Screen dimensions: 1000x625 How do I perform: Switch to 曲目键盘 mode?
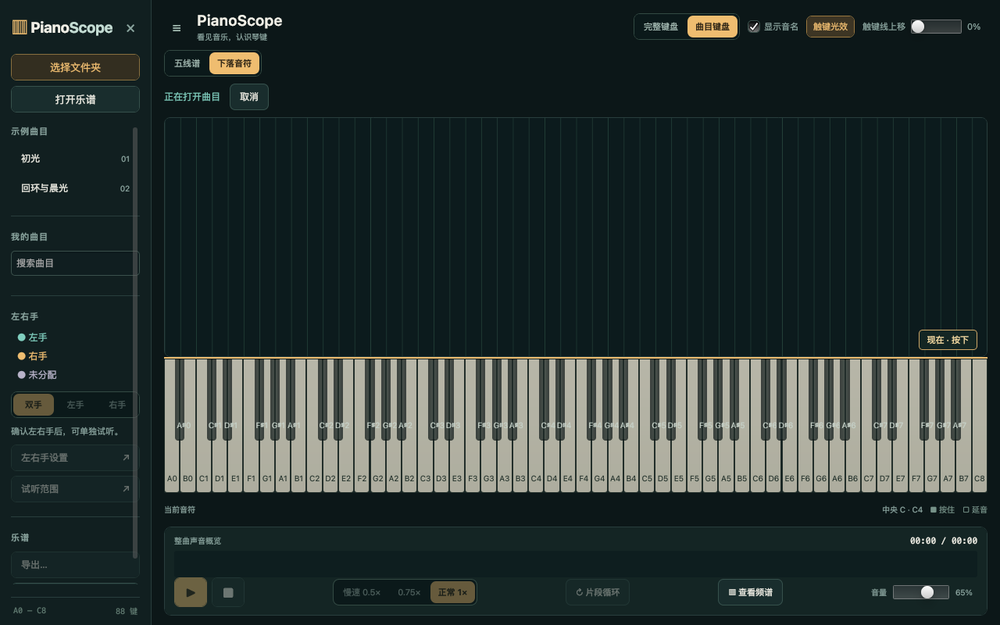click(x=712, y=27)
